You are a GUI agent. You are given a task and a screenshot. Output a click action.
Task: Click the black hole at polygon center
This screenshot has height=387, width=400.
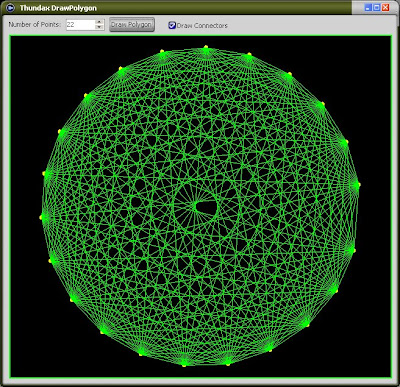(207, 207)
